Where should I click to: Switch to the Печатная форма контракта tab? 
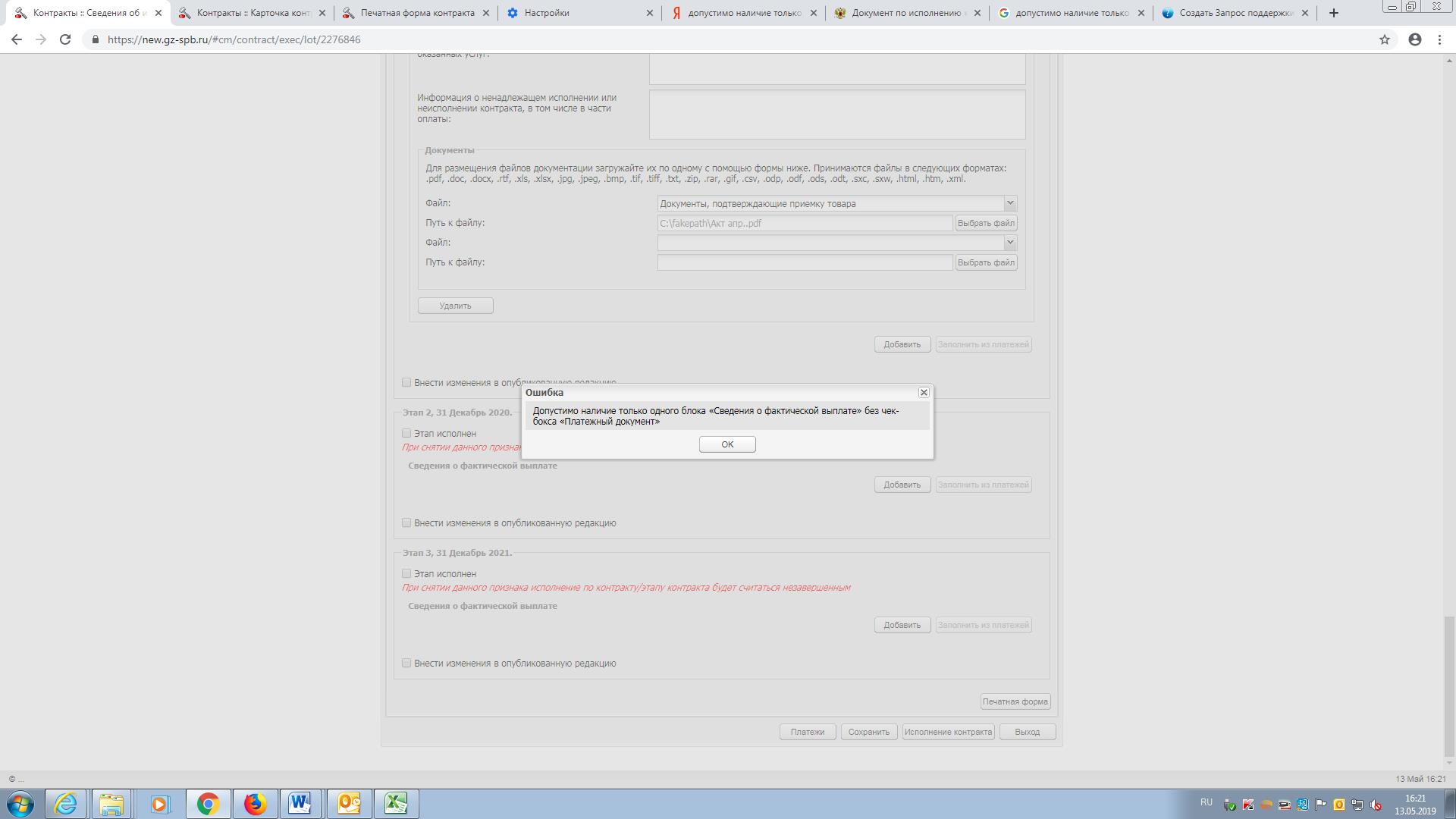[417, 13]
